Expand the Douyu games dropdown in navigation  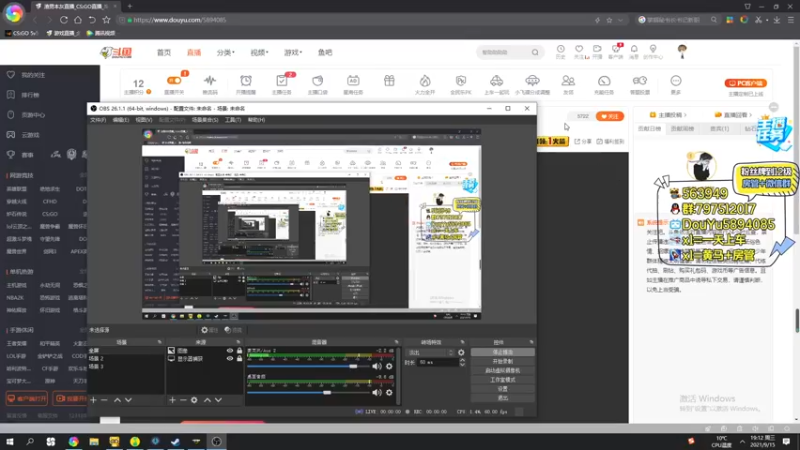pyautogui.click(x=293, y=53)
